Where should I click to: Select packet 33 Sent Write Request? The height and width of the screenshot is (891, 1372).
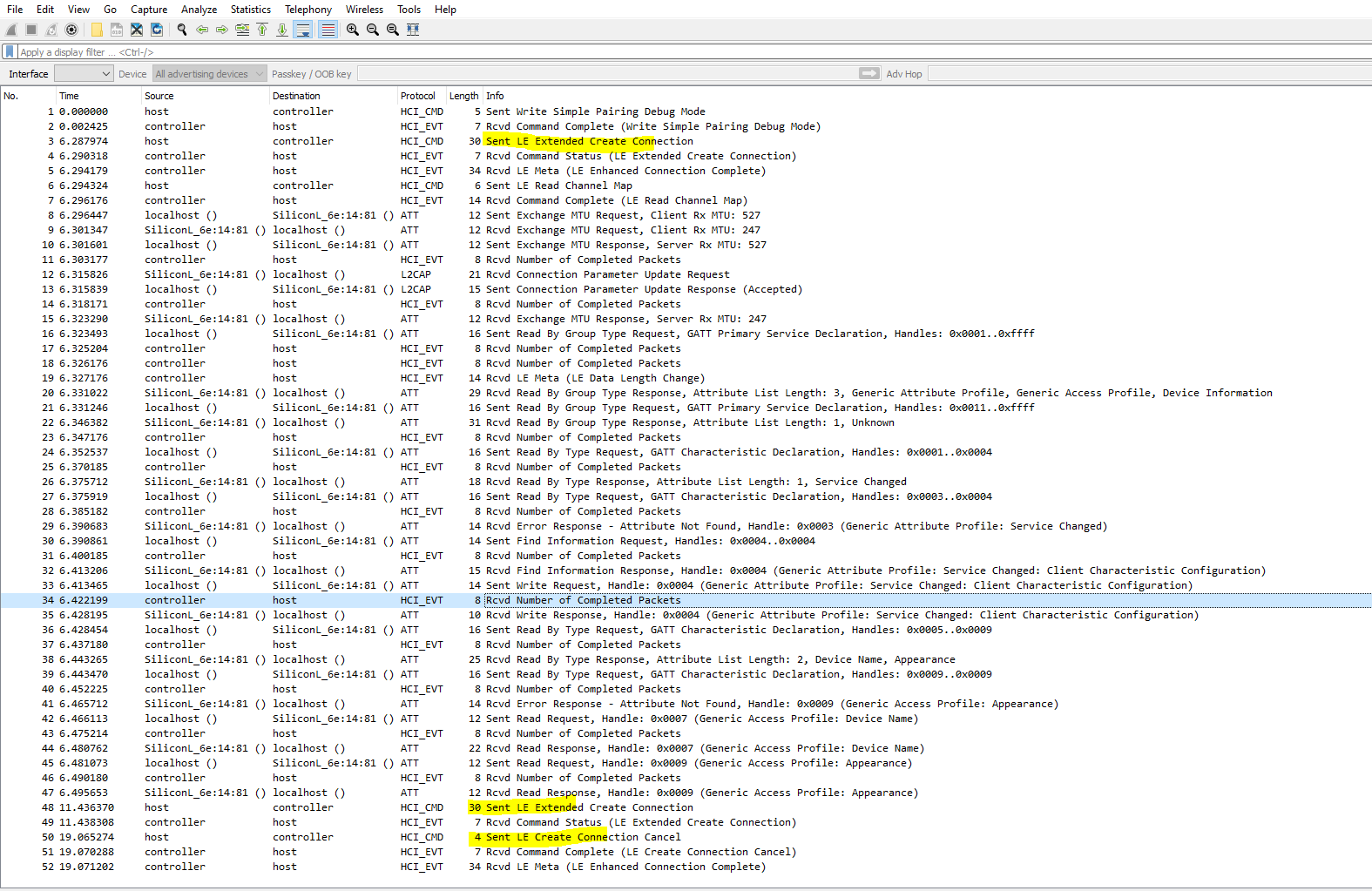tap(686, 585)
